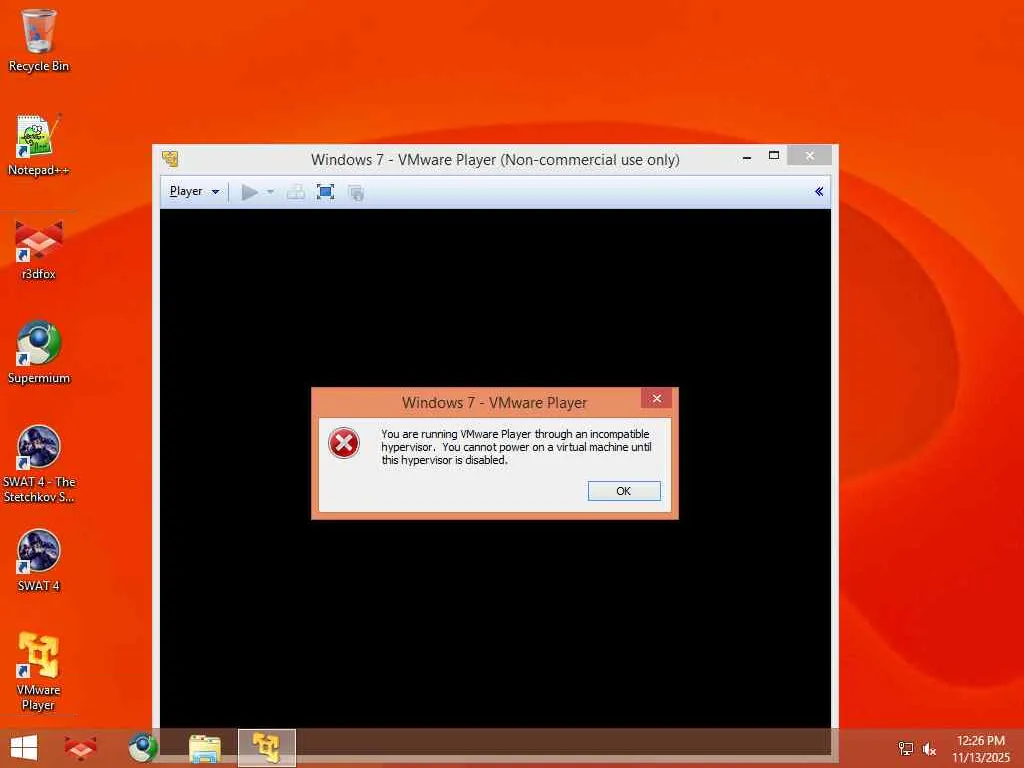Minimize the VMware Player window

(x=746, y=157)
